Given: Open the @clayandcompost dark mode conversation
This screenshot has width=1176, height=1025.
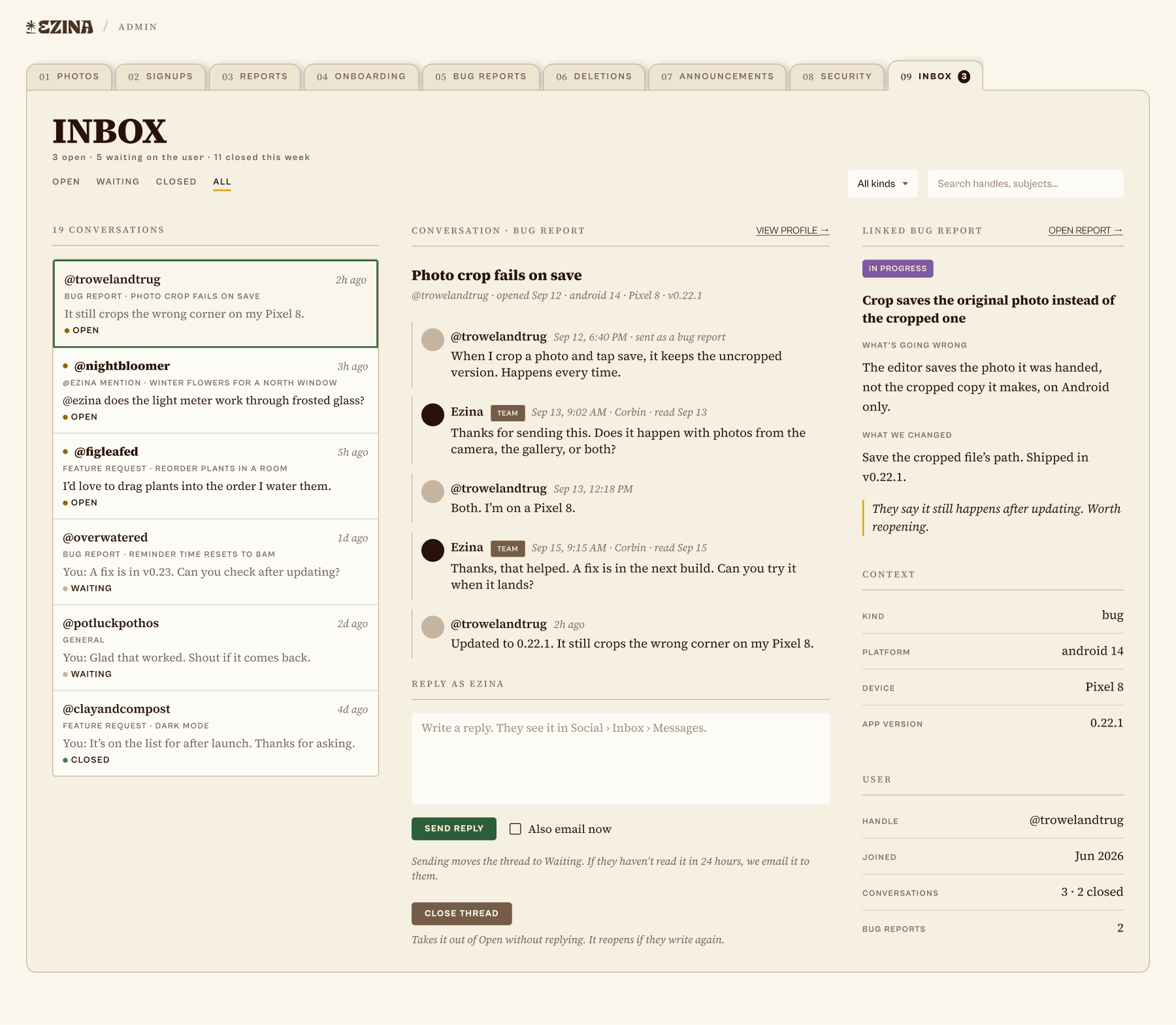Looking at the screenshot, I should tap(216, 733).
